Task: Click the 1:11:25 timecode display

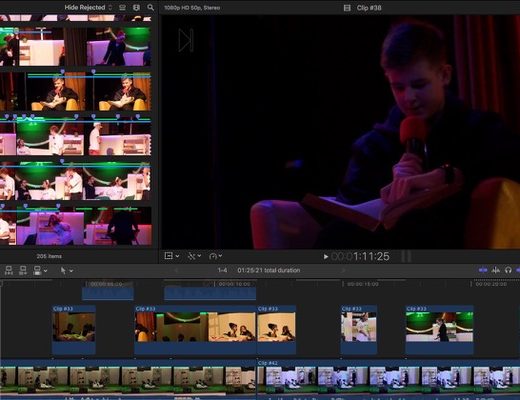Action: tap(360, 256)
